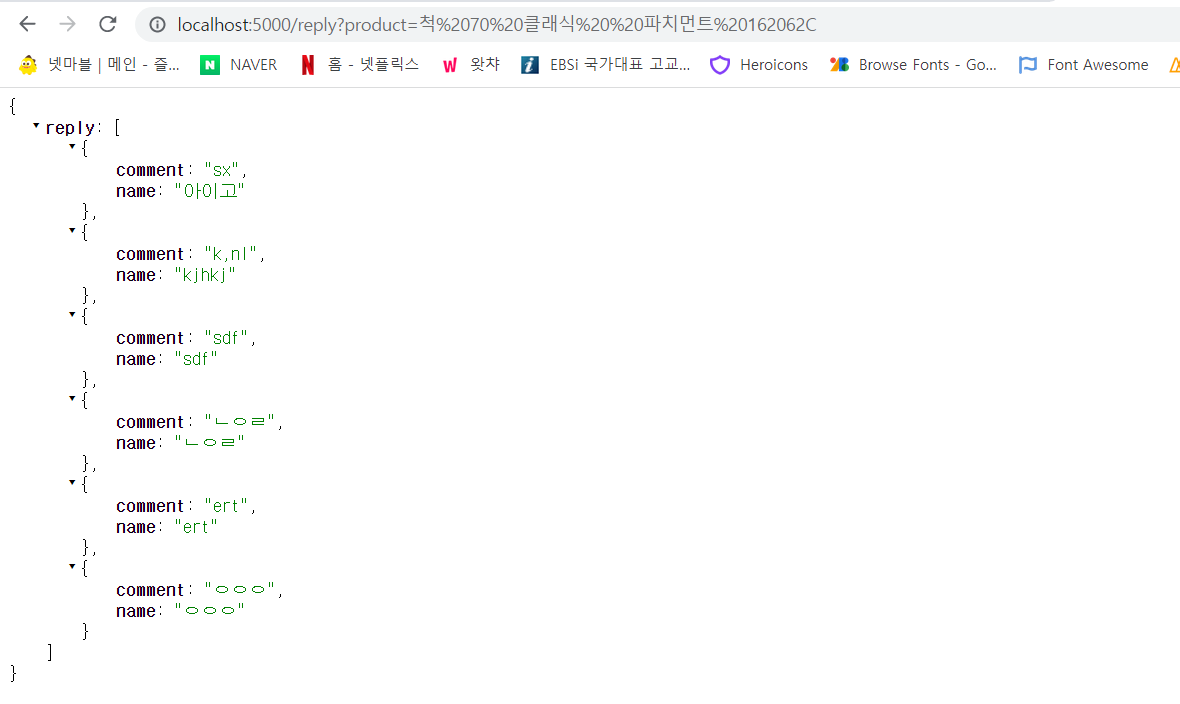Click the name value "kjhkj"
The height and width of the screenshot is (704, 1180).
(x=205, y=276)
